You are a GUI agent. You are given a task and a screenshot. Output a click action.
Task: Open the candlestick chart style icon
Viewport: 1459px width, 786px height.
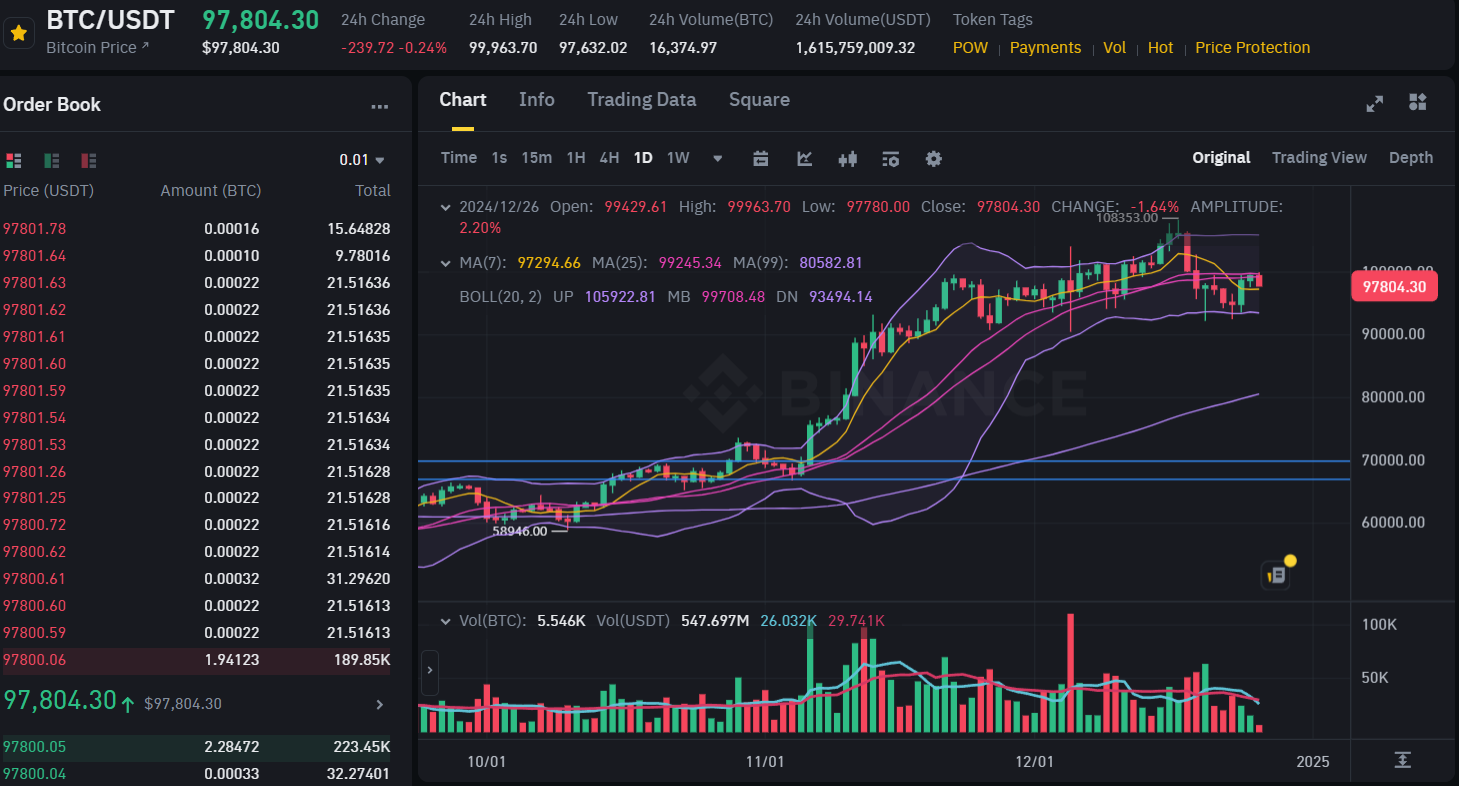[x=848, y=158]
